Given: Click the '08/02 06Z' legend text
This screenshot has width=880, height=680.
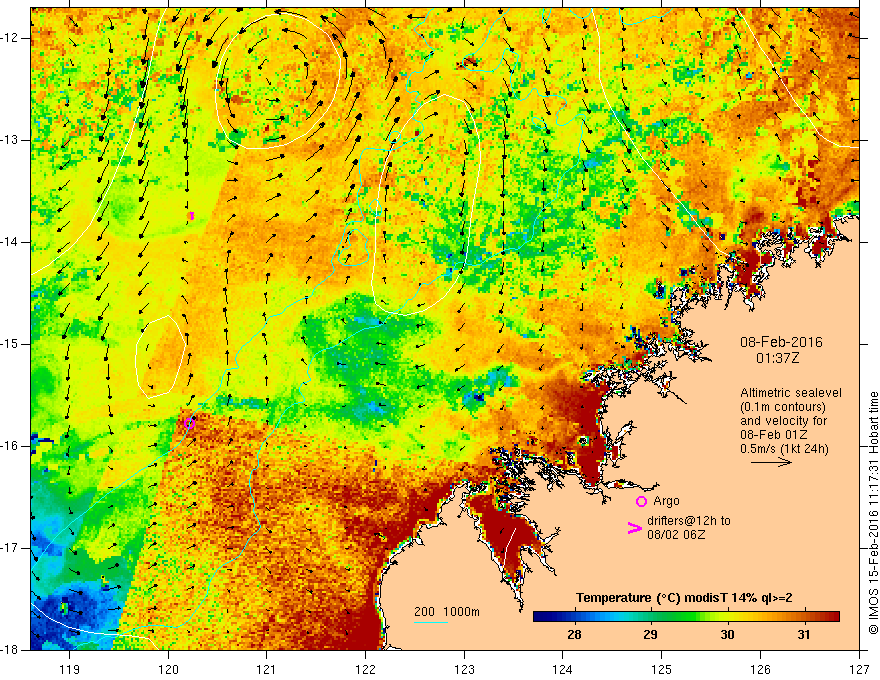Looking at the screenshot, I should pyautogui.click(x=676, y=535).
